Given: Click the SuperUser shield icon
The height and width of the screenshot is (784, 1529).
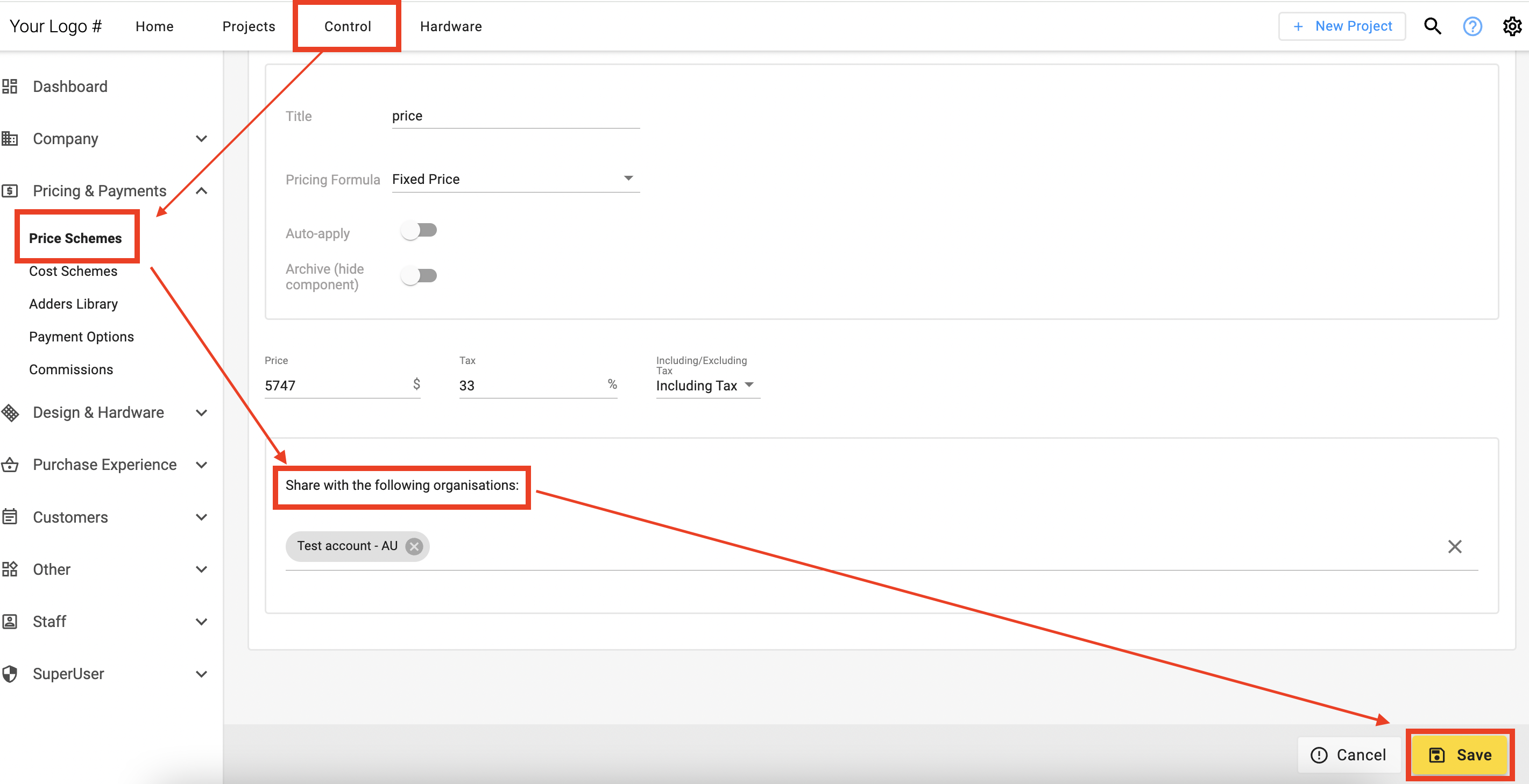Looking at the screenshot, I should pyautogui.click(x=10, y=674).
